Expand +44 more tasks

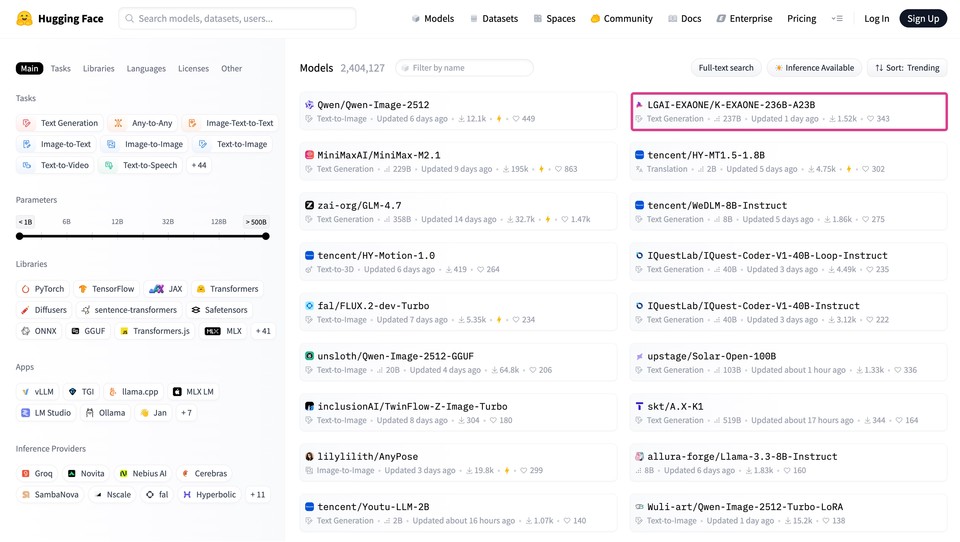pyautogui.click(x=199, y=165)
